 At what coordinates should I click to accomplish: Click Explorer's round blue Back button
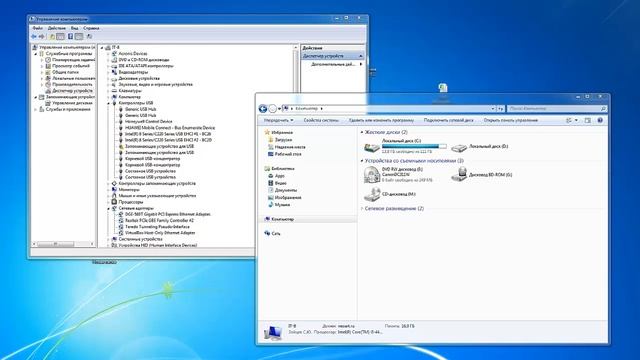263,109
